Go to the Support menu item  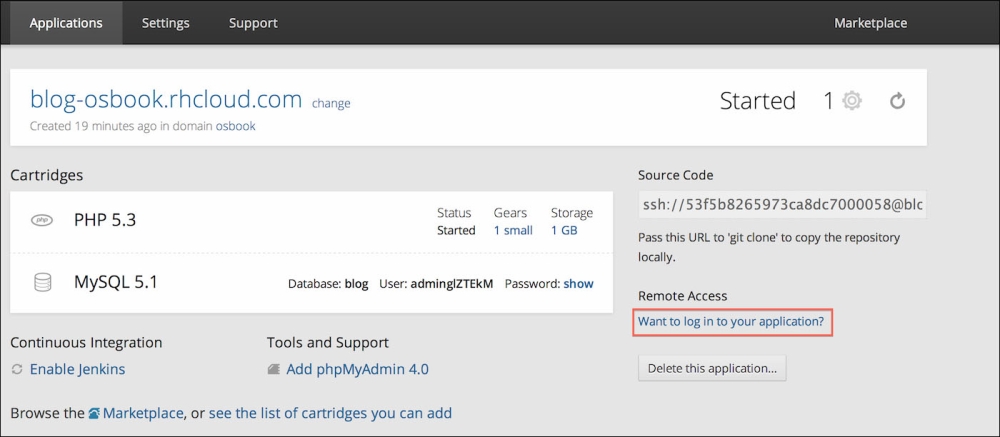pos(253,22)
